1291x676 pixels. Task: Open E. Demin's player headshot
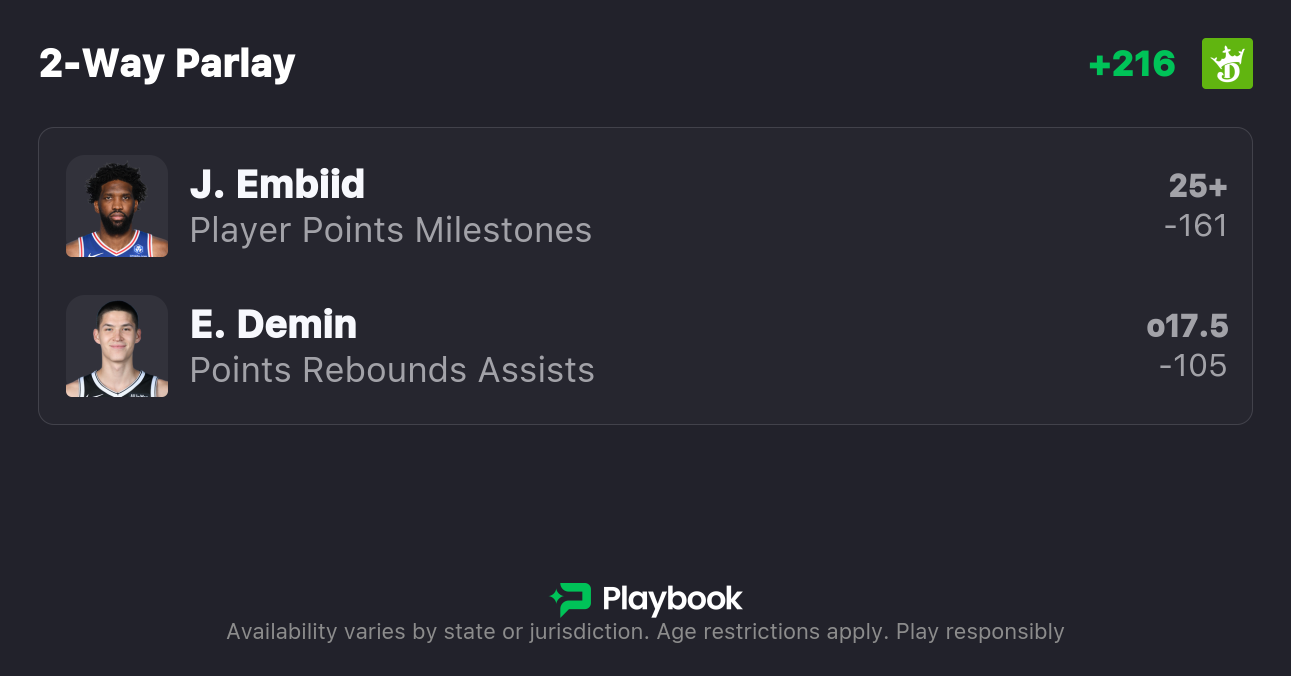[x=117, y=346]
